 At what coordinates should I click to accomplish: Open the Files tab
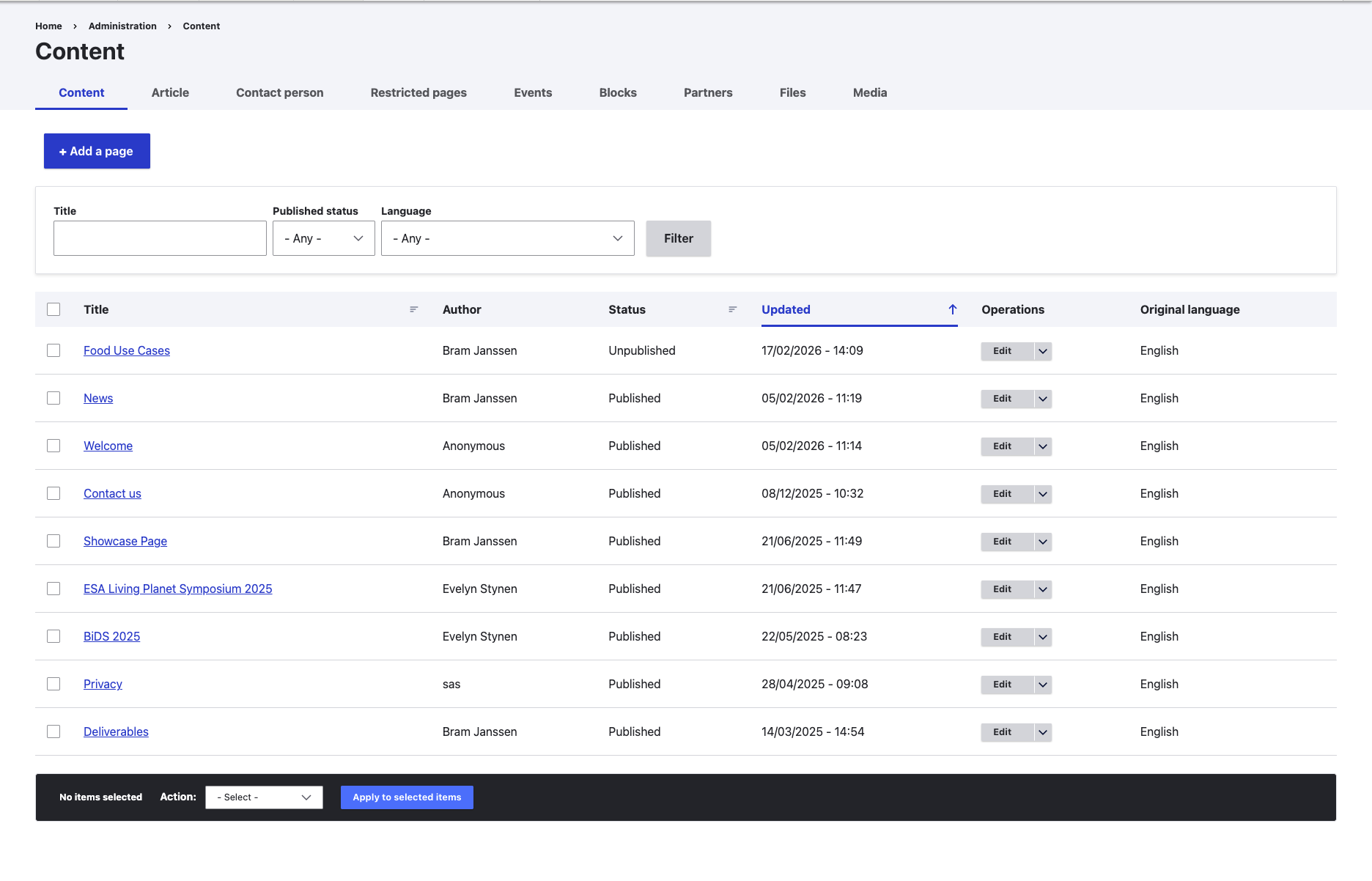tap(793, 92)
